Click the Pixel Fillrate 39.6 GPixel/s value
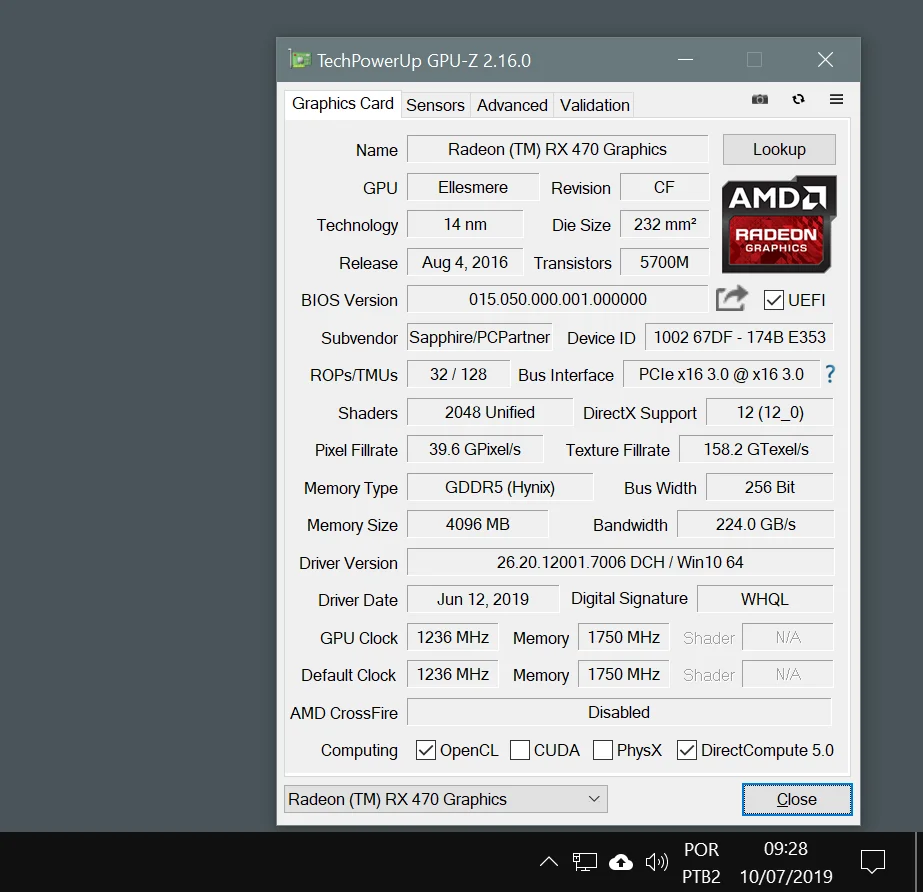923x892 pixels. (x=475, y=449)
